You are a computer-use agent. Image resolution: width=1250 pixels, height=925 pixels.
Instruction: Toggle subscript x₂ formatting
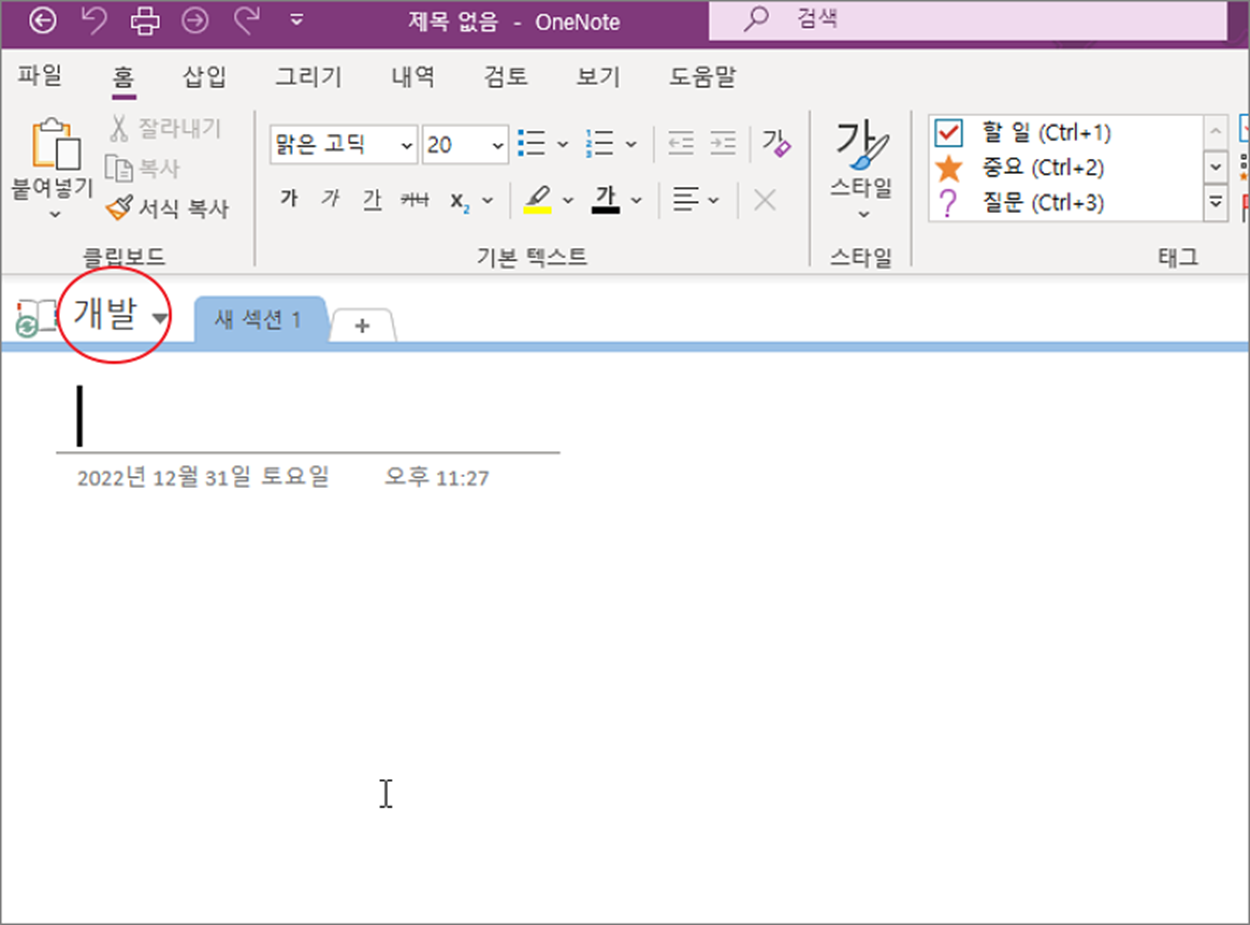(459, 200)
